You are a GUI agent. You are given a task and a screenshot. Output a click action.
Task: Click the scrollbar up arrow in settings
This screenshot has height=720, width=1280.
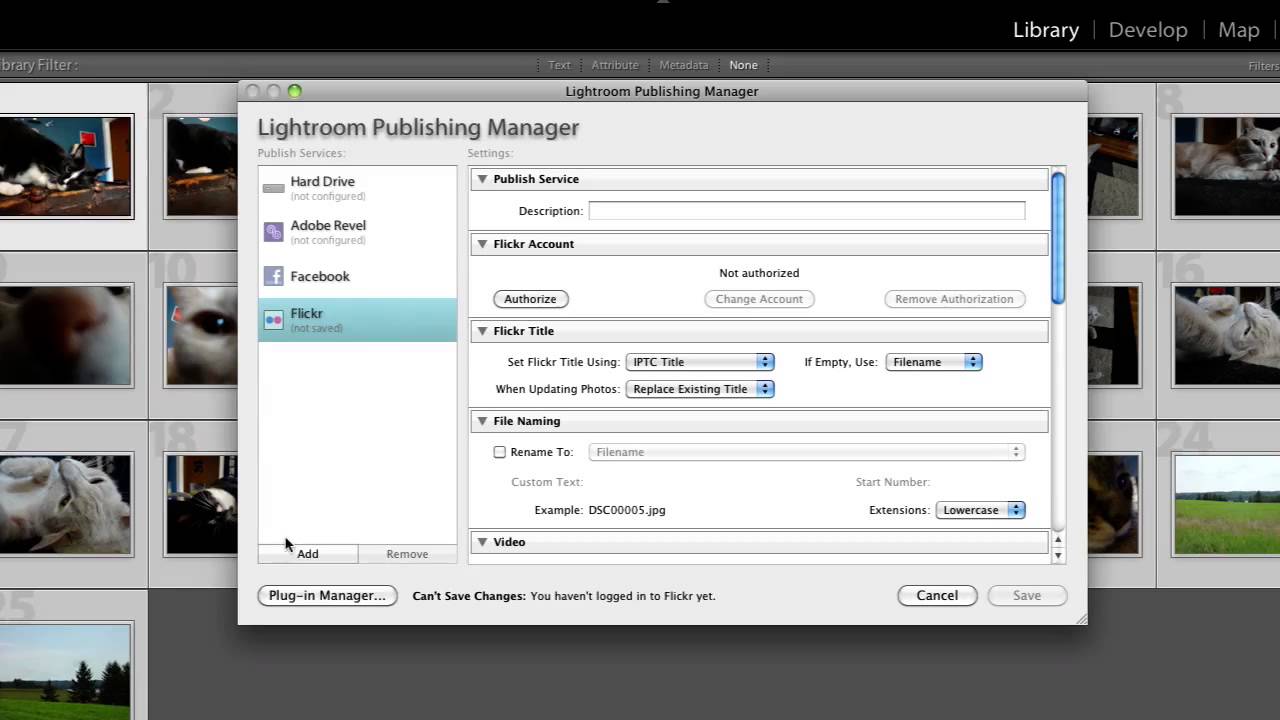pos(1058,541)
